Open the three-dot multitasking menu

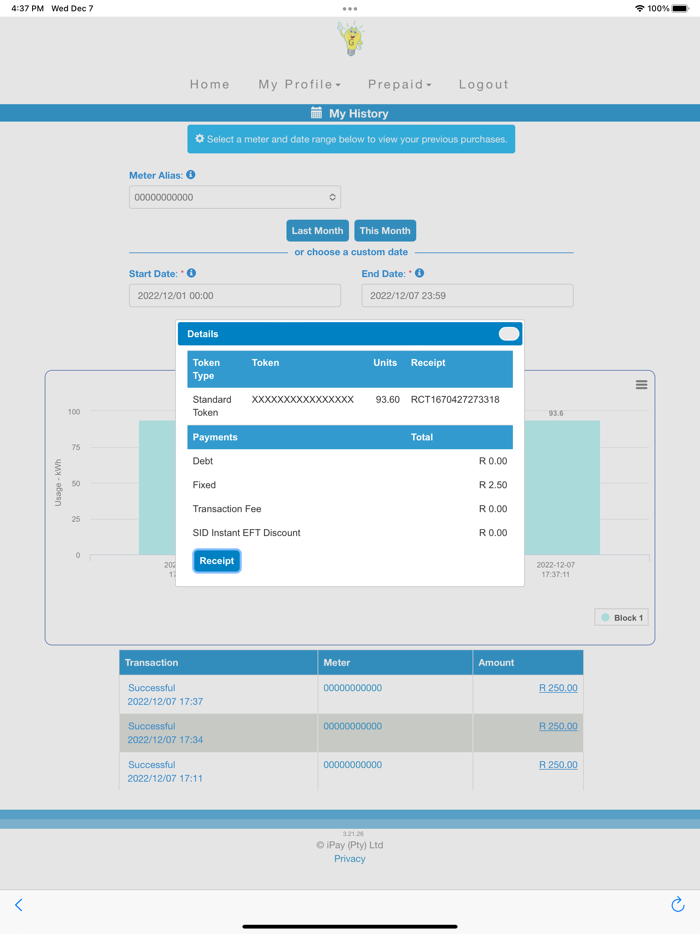click(x=350, y=9)
